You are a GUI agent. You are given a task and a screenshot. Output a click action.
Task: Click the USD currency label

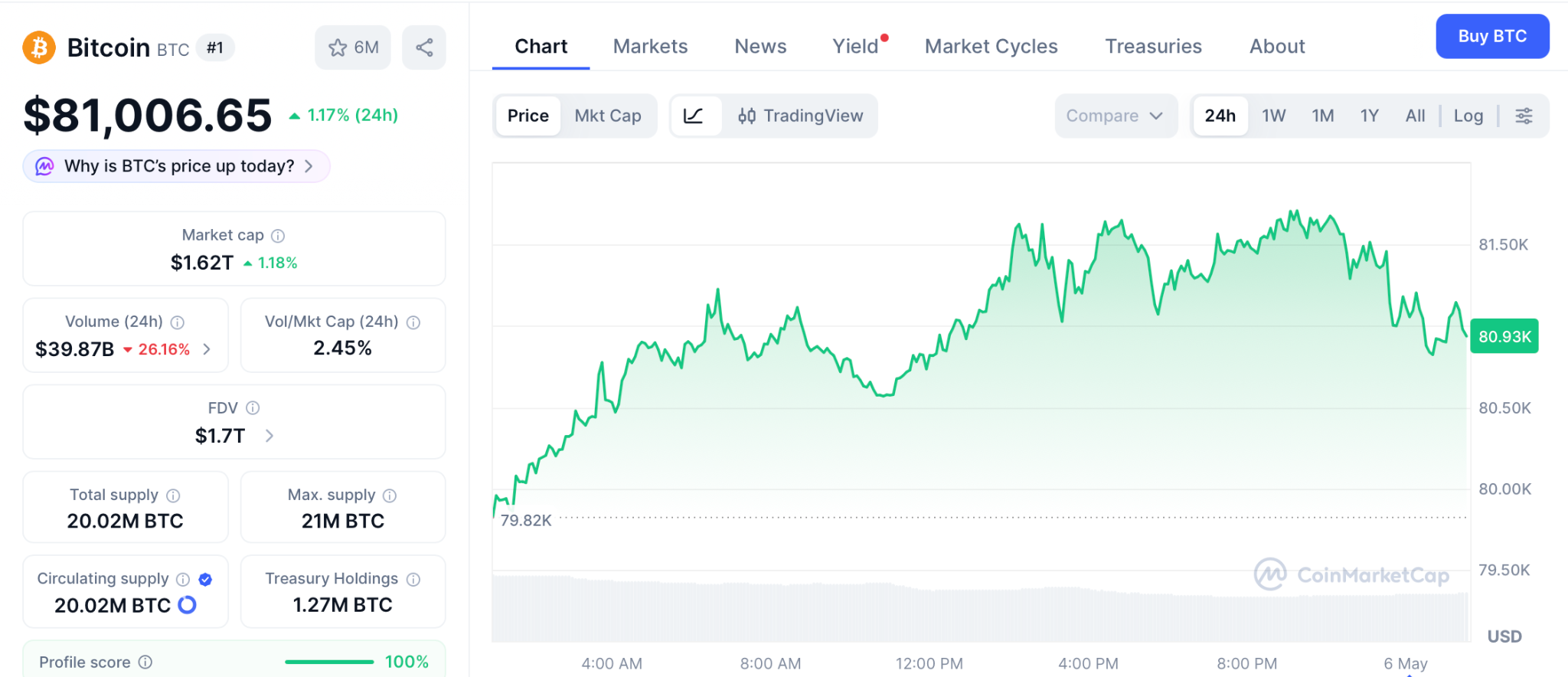tap(1504, 636)
